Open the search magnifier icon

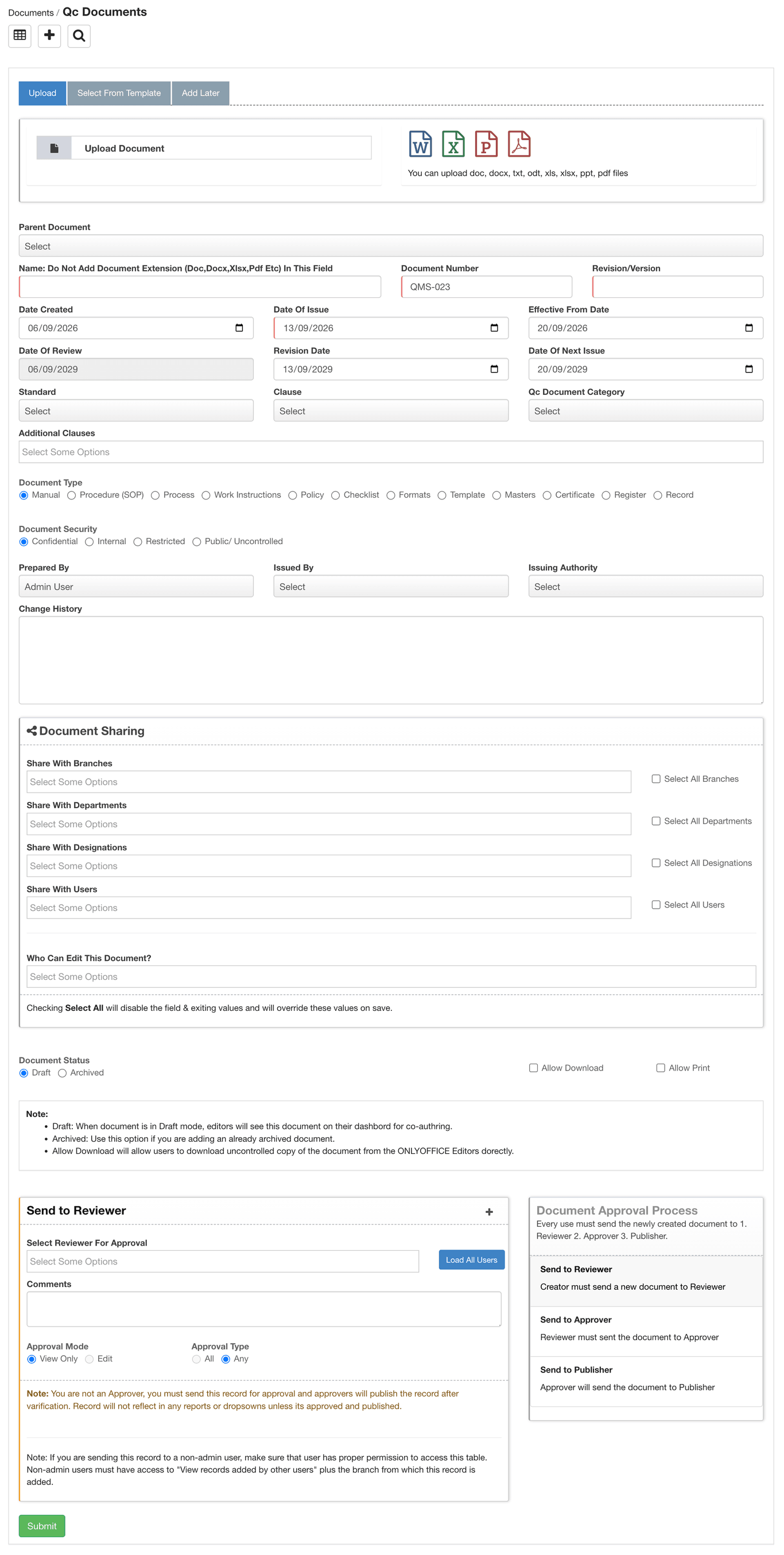tap(79, 36)
